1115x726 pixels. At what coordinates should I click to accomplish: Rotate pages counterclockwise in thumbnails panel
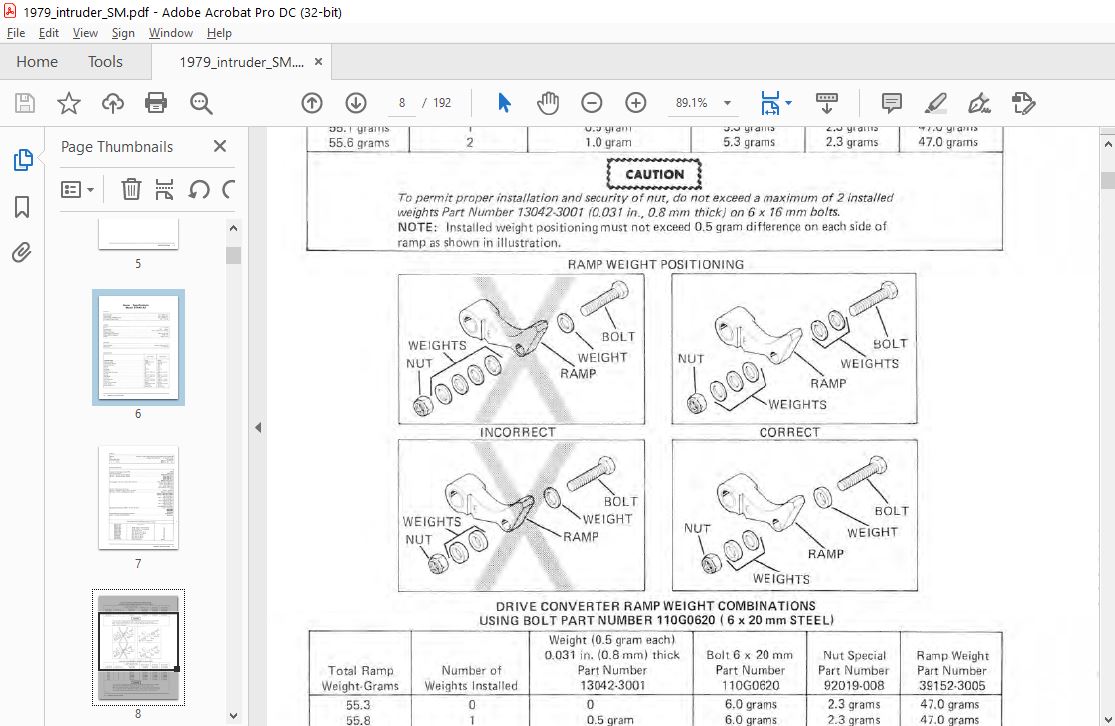click(x=198, y=189)
